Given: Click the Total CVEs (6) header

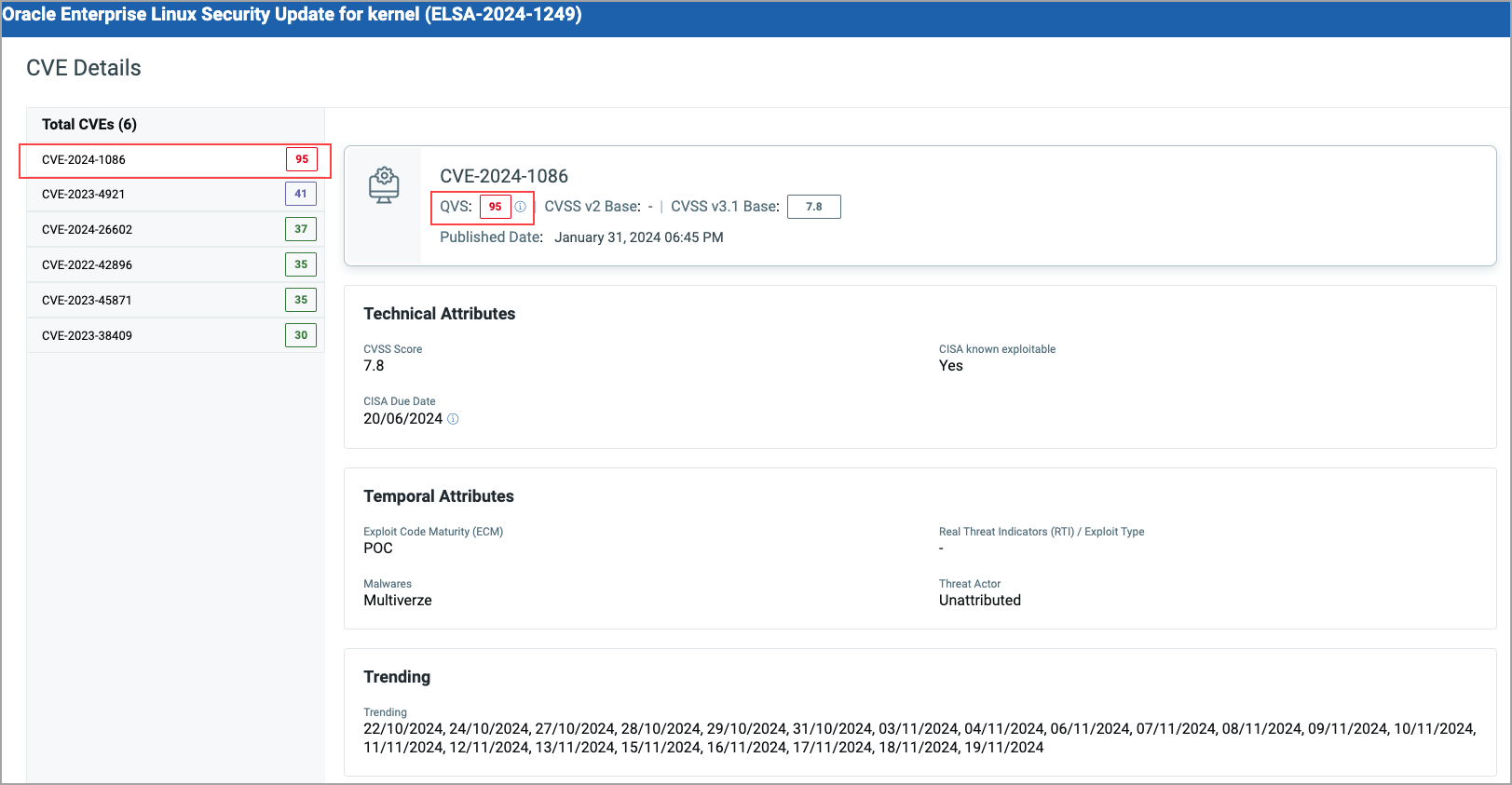Looking at the screenshot, I should point(89,125).
